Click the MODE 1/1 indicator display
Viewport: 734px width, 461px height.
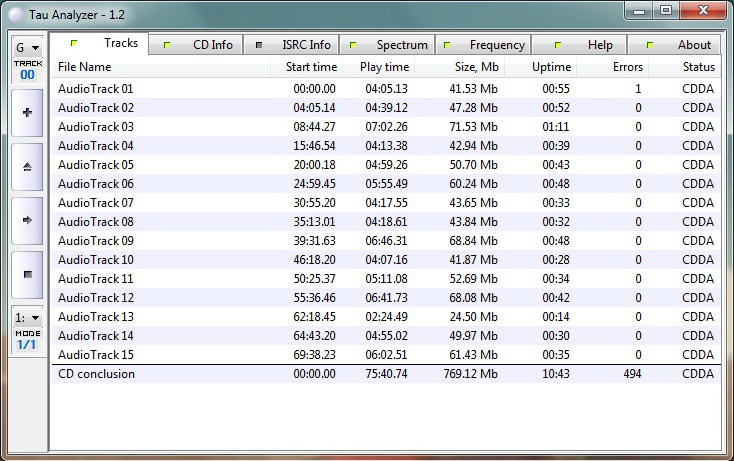(x=28, y=340)
